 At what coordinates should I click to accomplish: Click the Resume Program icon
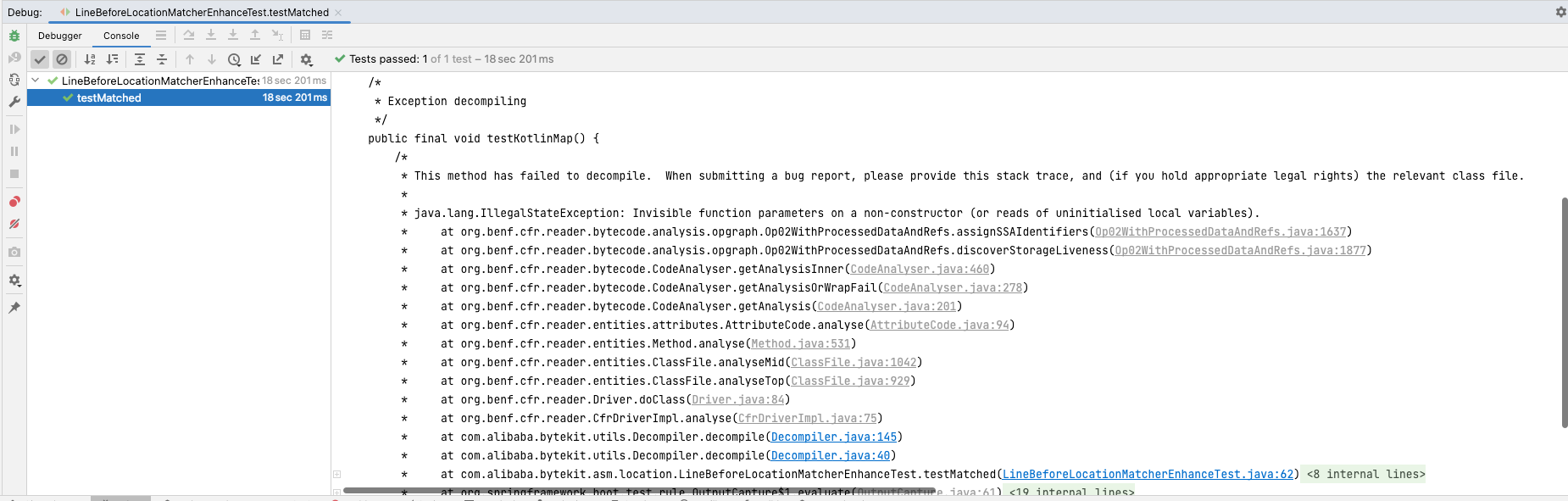click(x=14, y=130)
